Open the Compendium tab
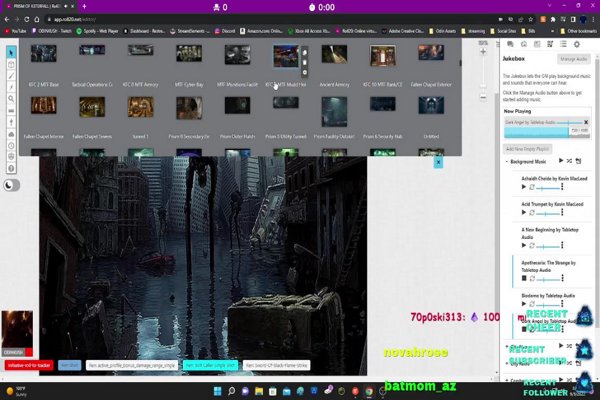This screenshot has width=600, height=400. pyautogui.click(x=550, y=44)
